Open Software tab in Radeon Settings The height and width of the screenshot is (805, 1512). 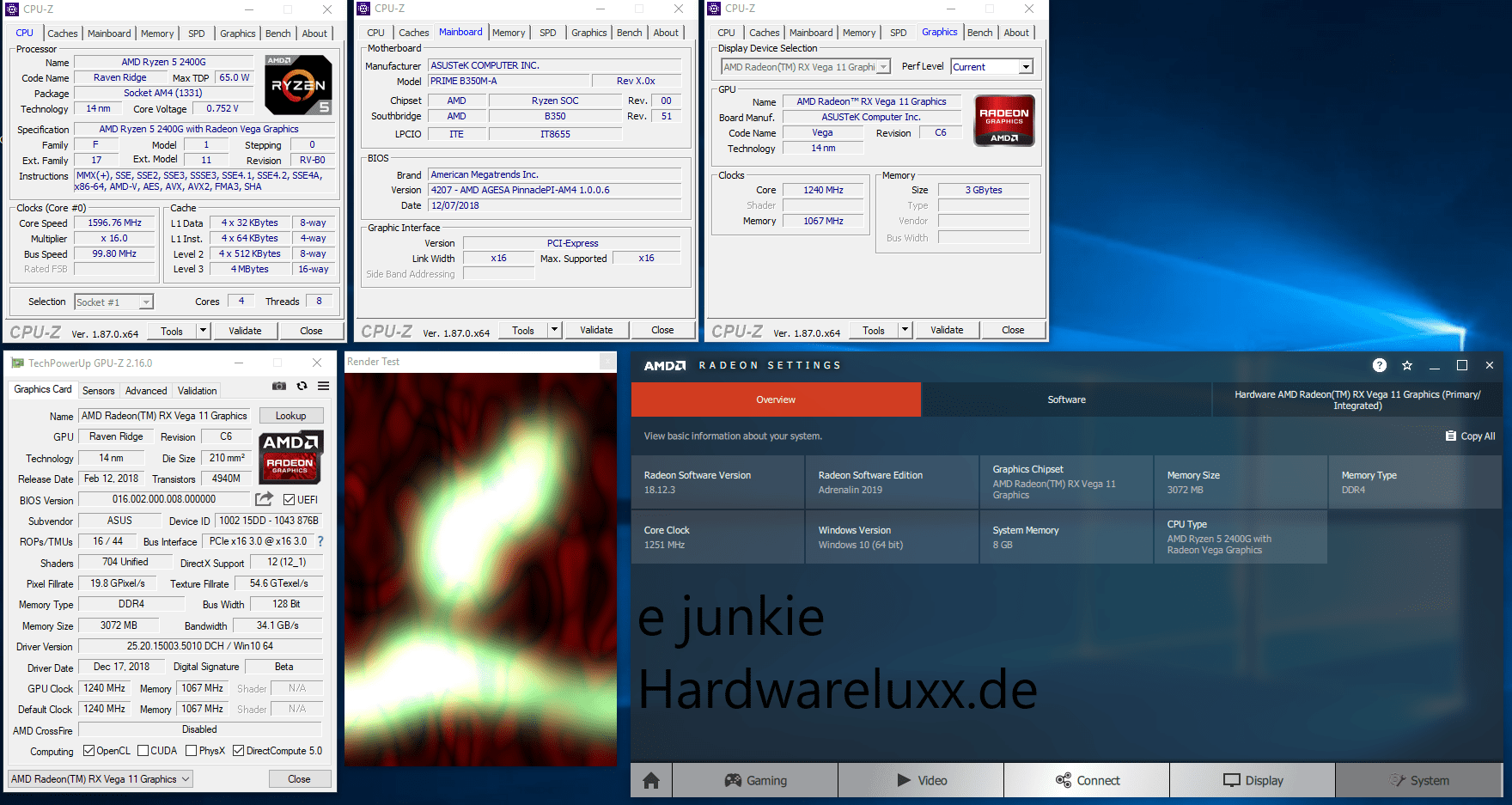[x=1066, y=399]
